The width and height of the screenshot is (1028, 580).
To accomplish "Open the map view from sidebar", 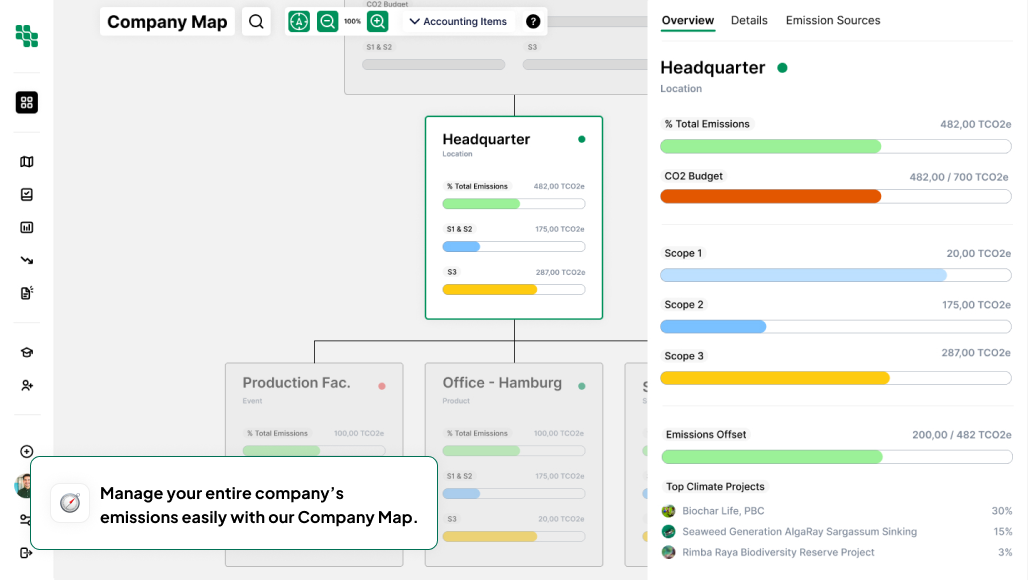I will click(x=27, y=162).
